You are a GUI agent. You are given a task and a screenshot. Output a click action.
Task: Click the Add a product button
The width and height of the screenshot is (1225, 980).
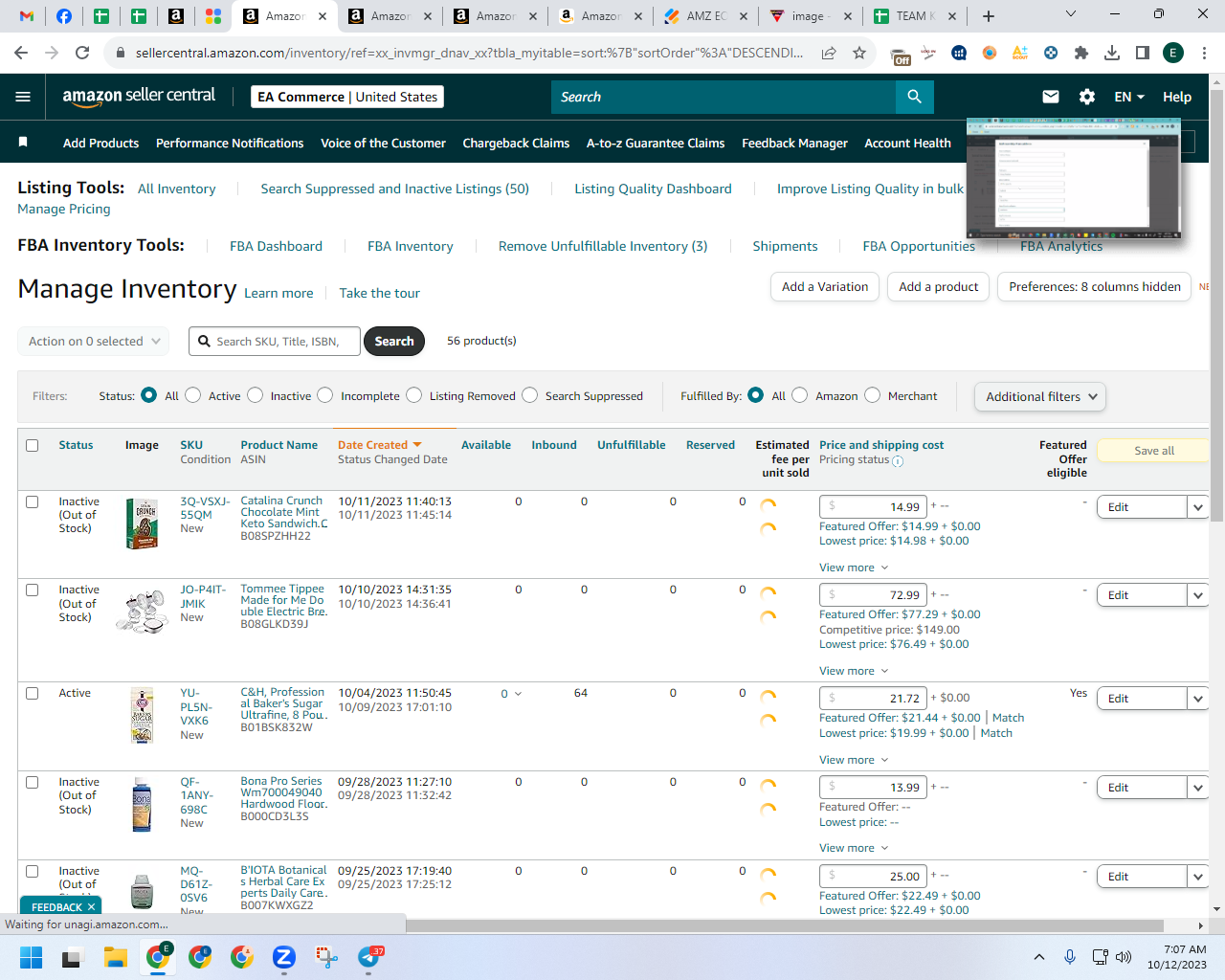pos(938,287)
